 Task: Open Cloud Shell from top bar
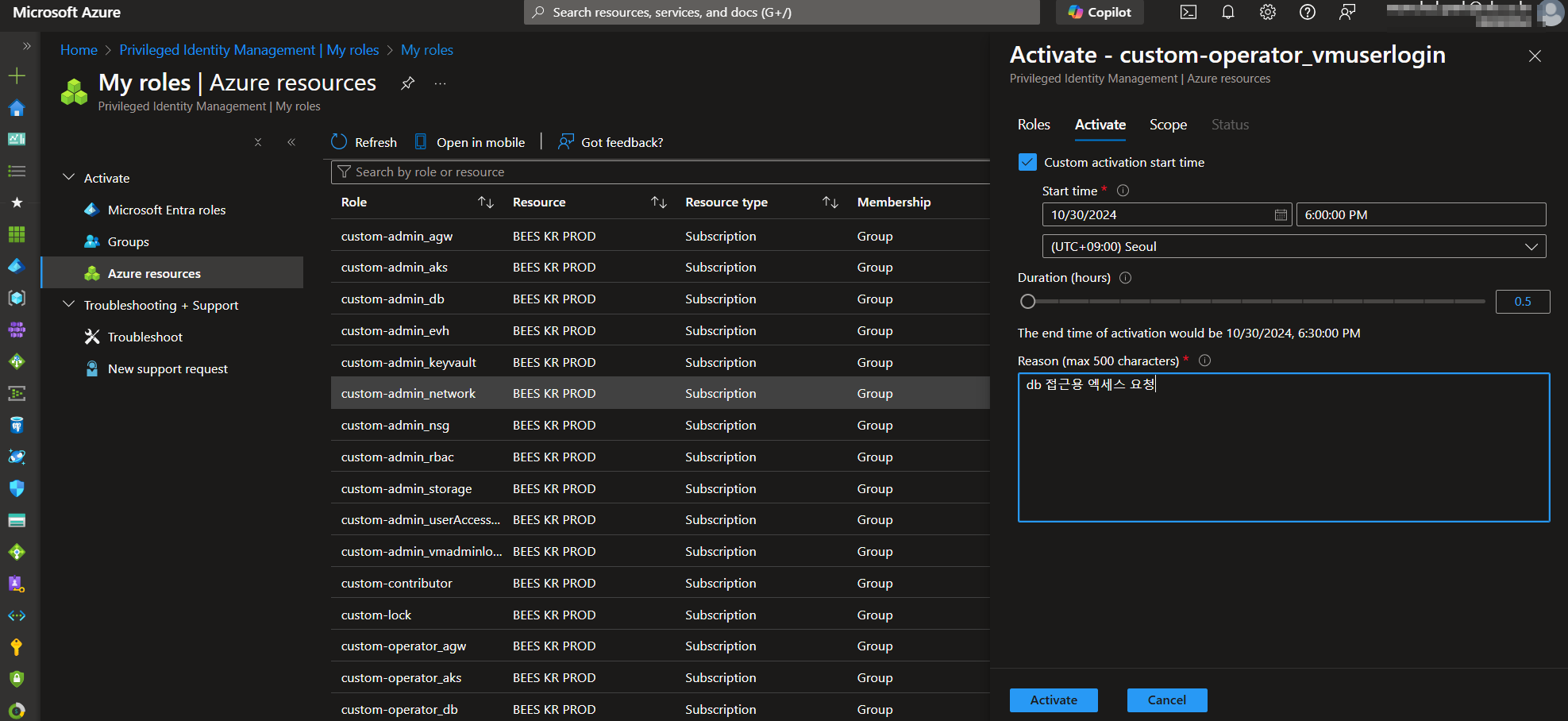pos(1189,12)
